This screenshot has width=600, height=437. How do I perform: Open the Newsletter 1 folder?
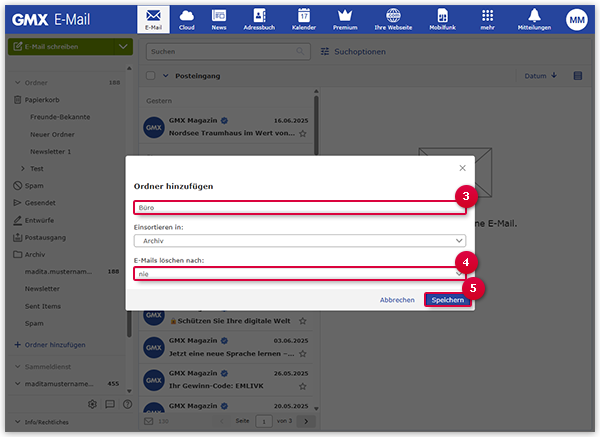(x=51, y=152)
